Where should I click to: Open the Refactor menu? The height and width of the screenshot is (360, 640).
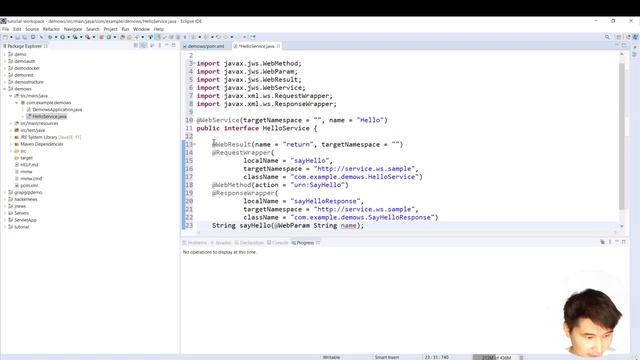[51, 29]
